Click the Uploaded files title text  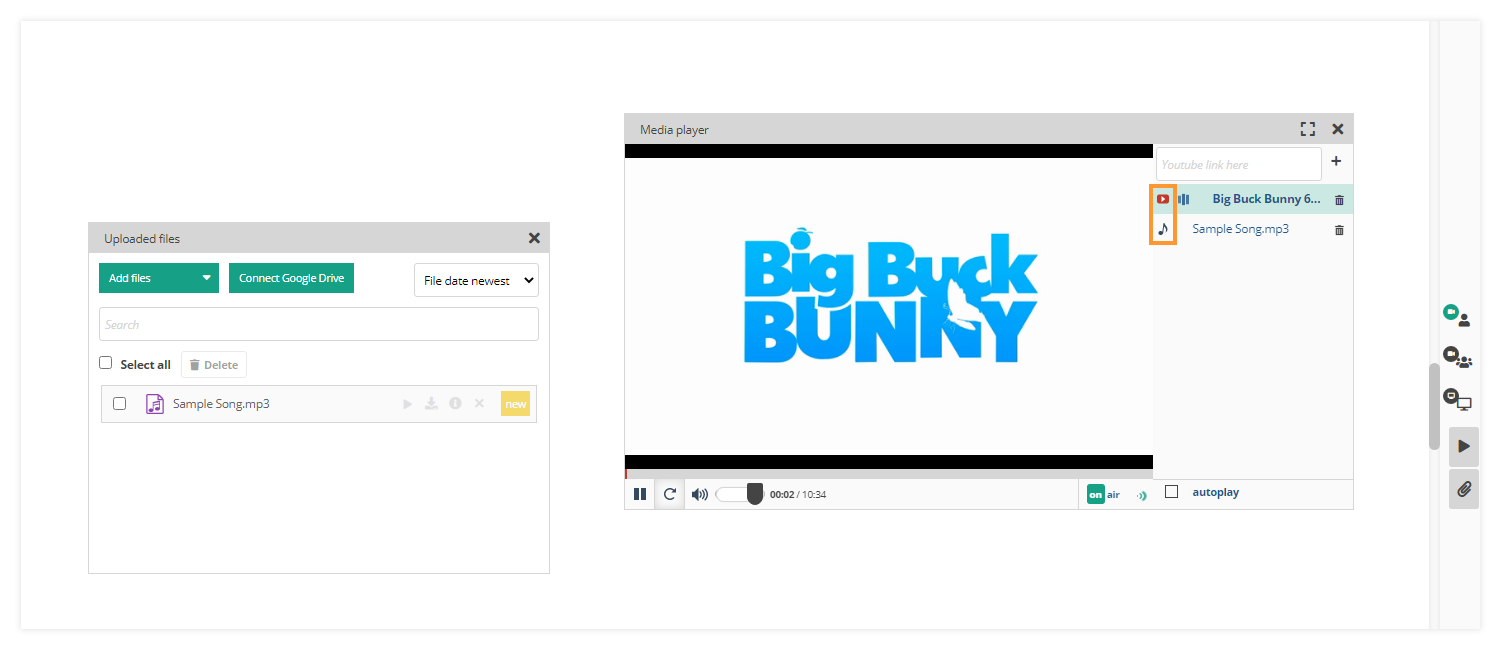[x=142, y=239]
